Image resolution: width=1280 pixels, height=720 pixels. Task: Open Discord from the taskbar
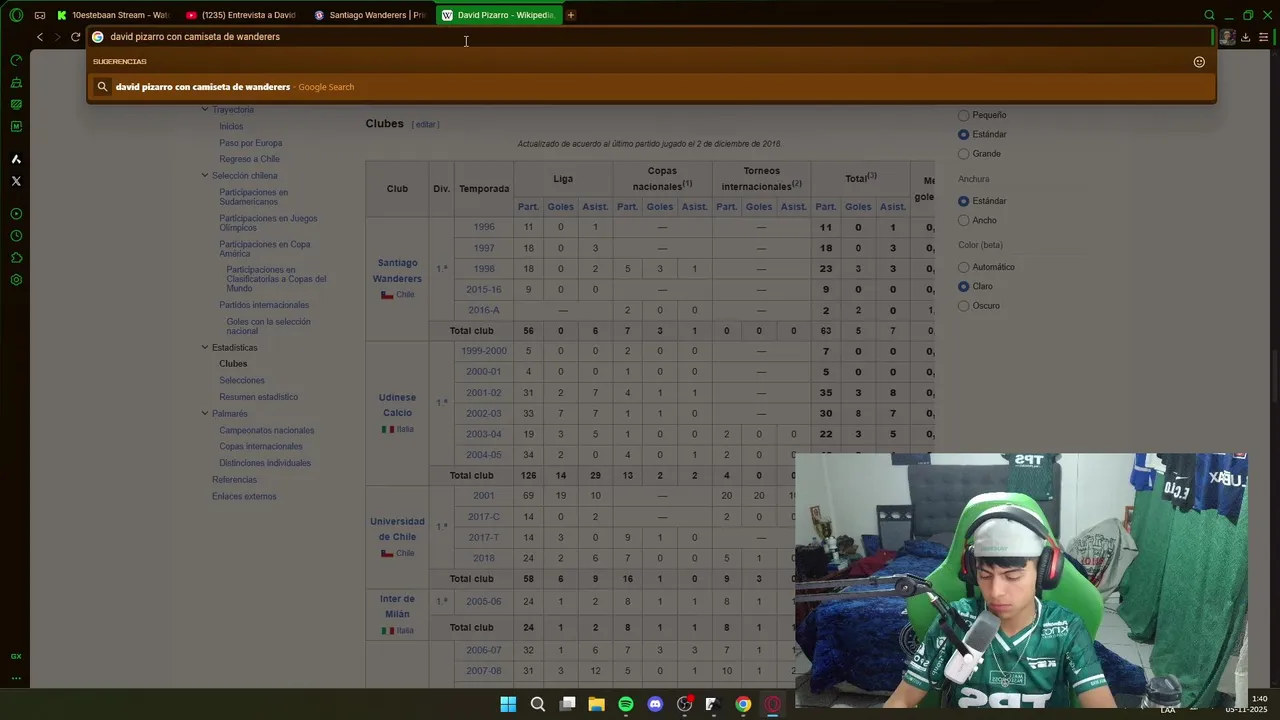[x=655, y=704]
